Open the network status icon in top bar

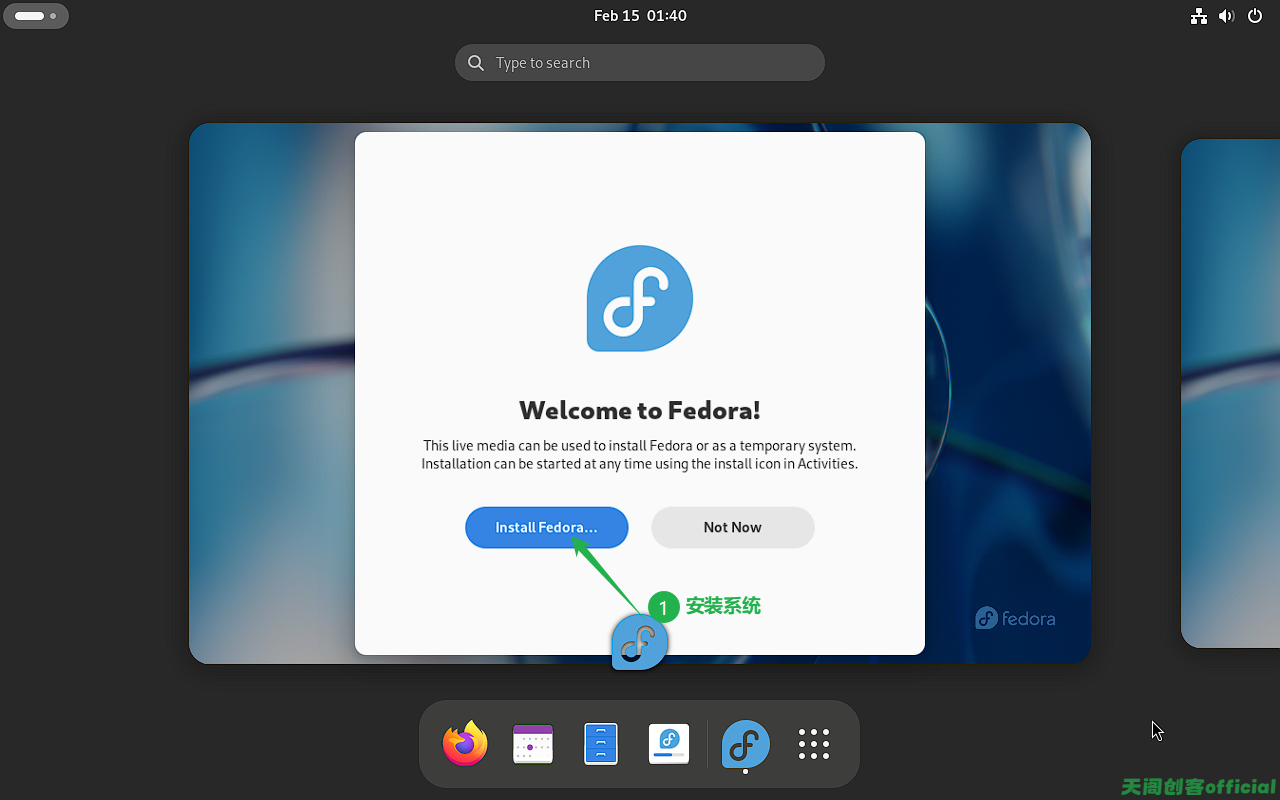pos(1199,16)
